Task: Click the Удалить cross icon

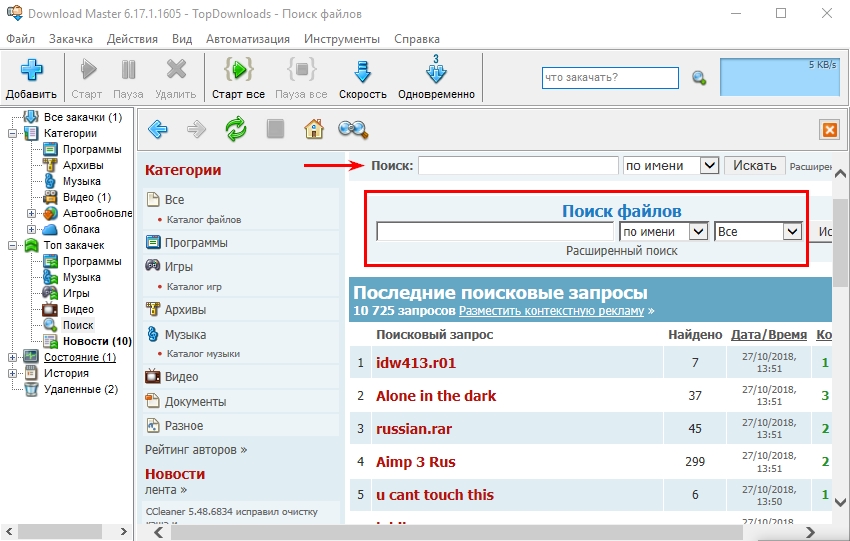Action: (176, 70)
